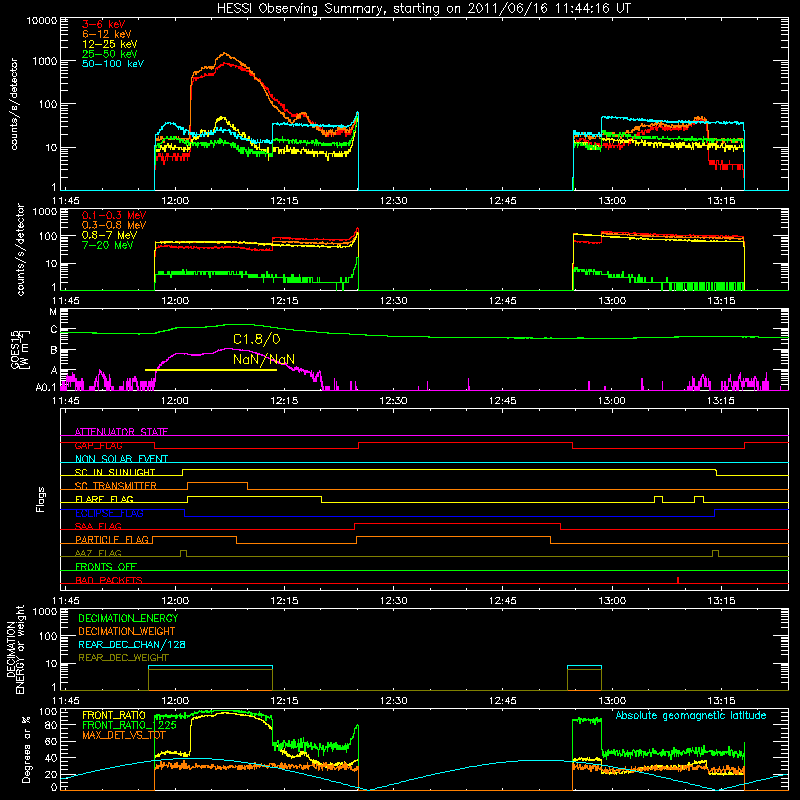Click the GOES15 axis label
Screen dimensions: 800x800
20,350
